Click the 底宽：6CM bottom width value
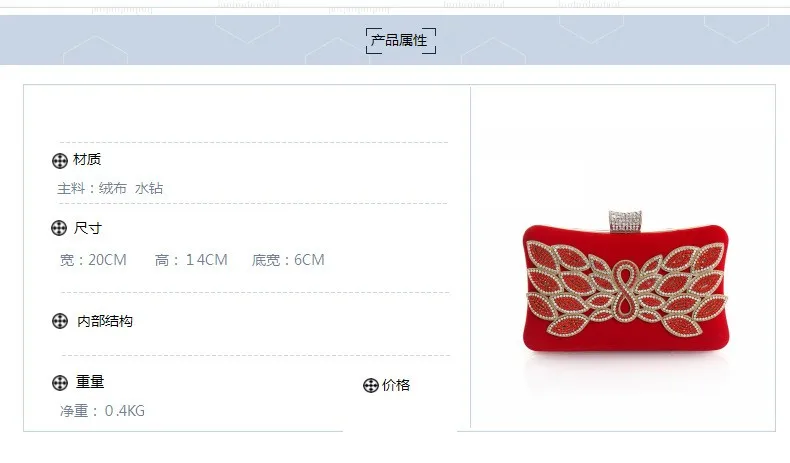 288,260
